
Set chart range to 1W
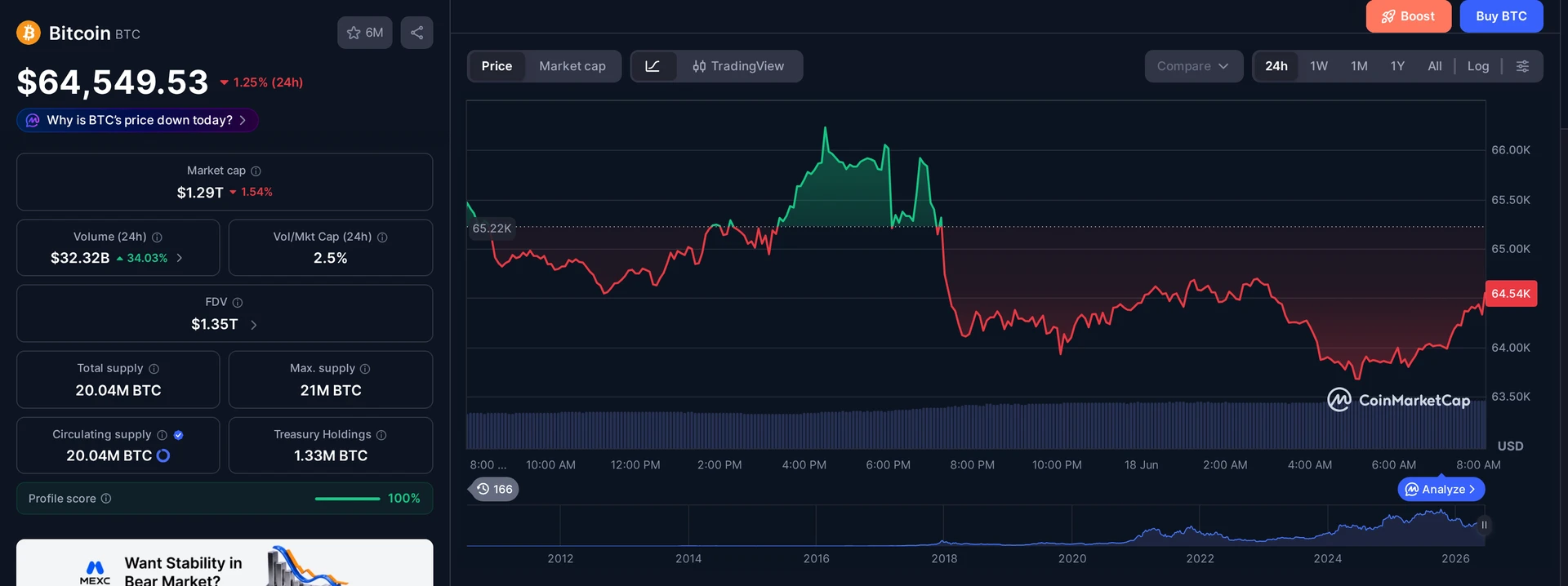point(1319,66)
